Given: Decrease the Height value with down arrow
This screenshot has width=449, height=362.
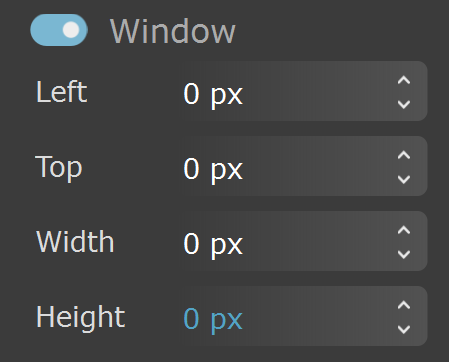Looking at the screenshot, I should (x=404, y=329).
